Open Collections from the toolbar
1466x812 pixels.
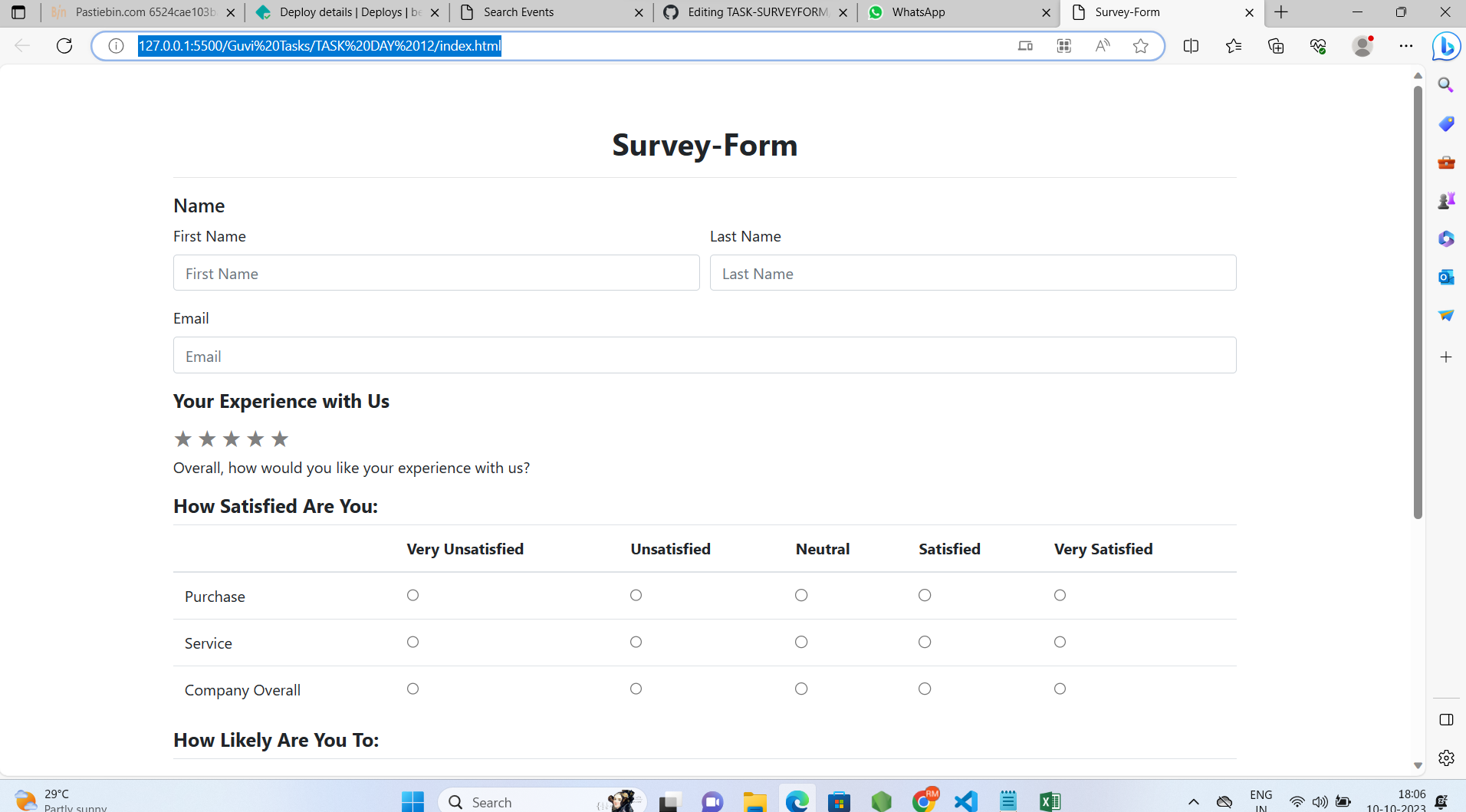pos(1275,46)
